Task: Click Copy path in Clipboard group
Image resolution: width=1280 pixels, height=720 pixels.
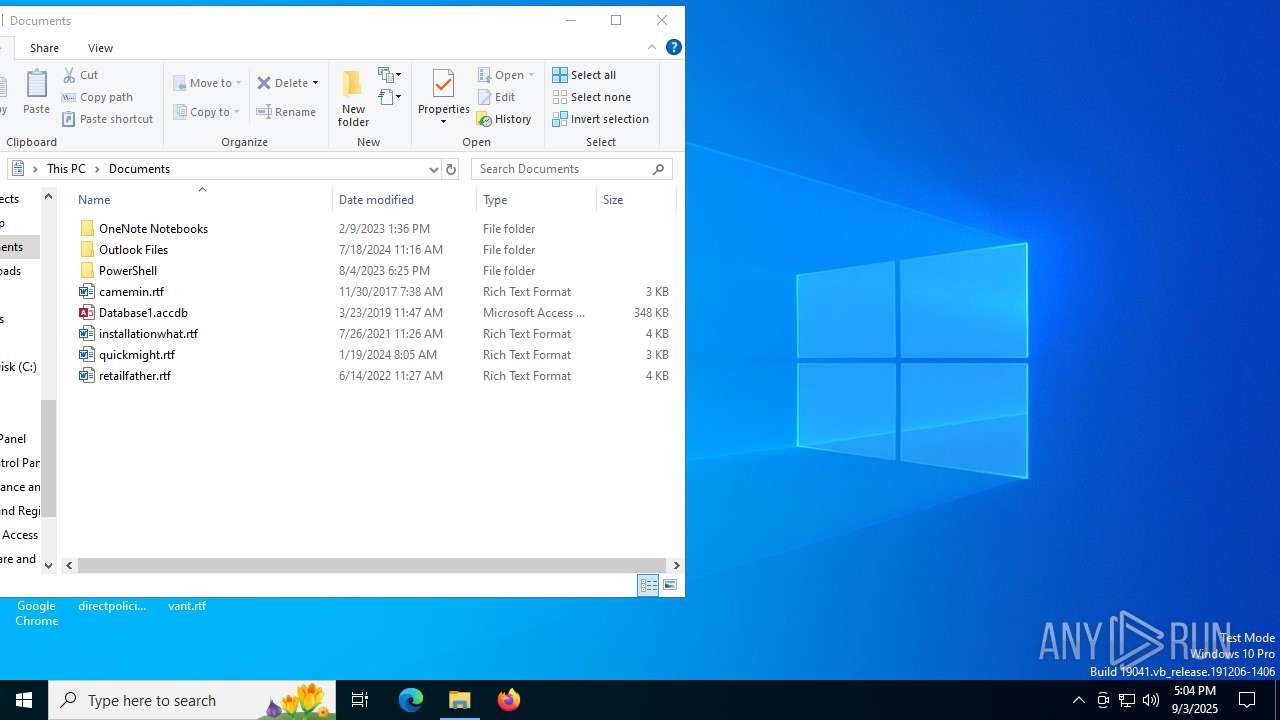Action: pyautogui.click(x=97, y=97)
